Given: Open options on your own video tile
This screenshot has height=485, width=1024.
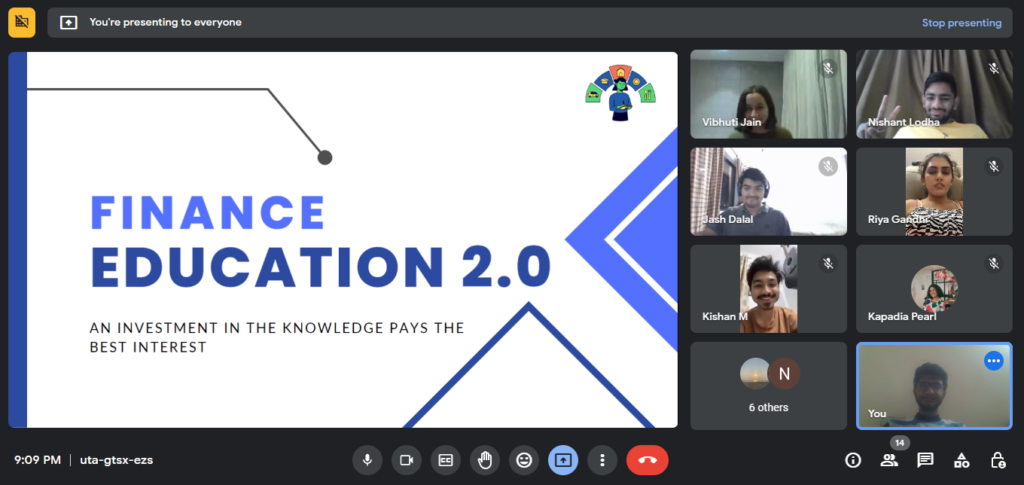Looking at the screenshot, I should point(993,361).
